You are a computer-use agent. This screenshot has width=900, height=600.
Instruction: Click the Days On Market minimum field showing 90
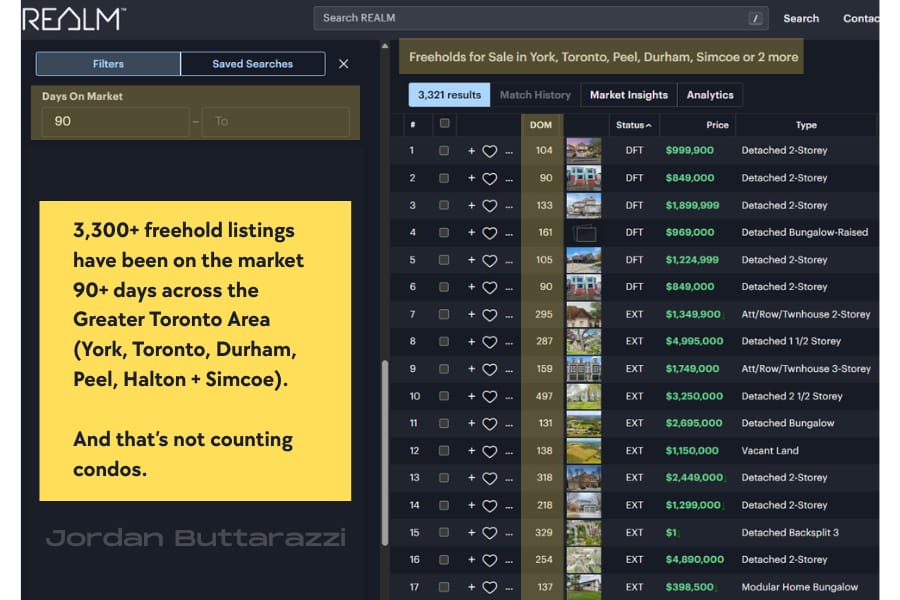click(x=115, y=122)
